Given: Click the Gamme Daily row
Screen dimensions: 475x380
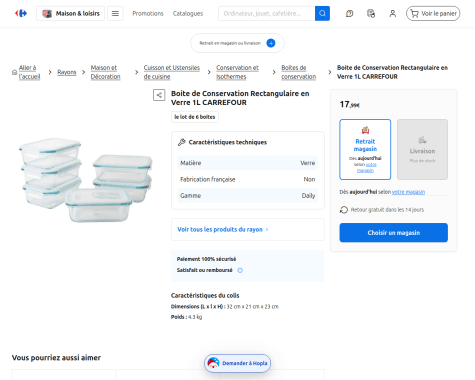Looking at the screenshot, I should pos(247,196).
